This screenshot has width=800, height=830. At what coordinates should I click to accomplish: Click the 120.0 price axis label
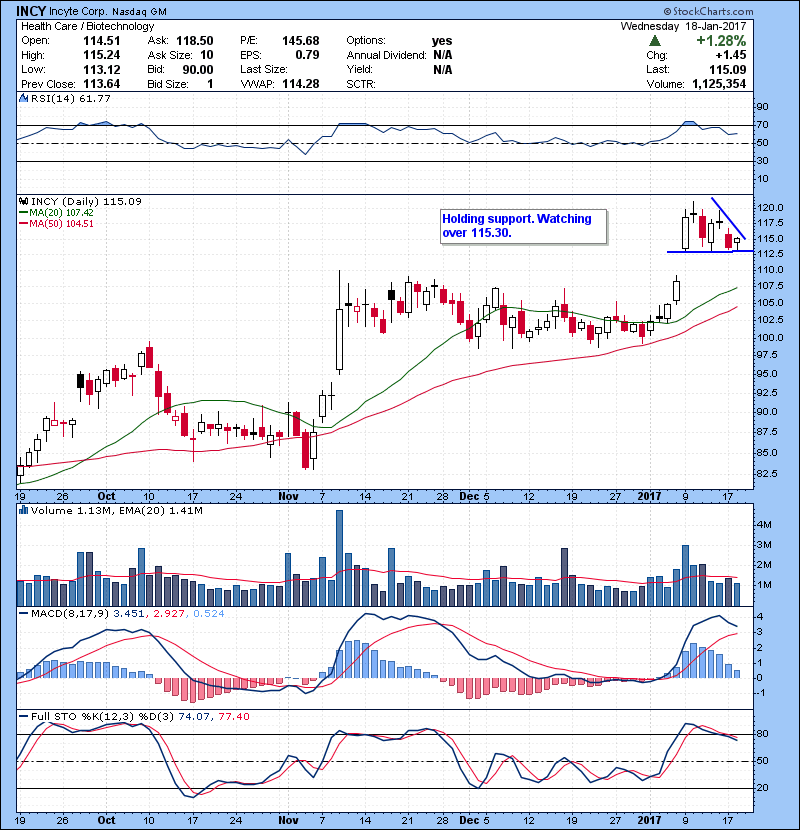(770, 208)
